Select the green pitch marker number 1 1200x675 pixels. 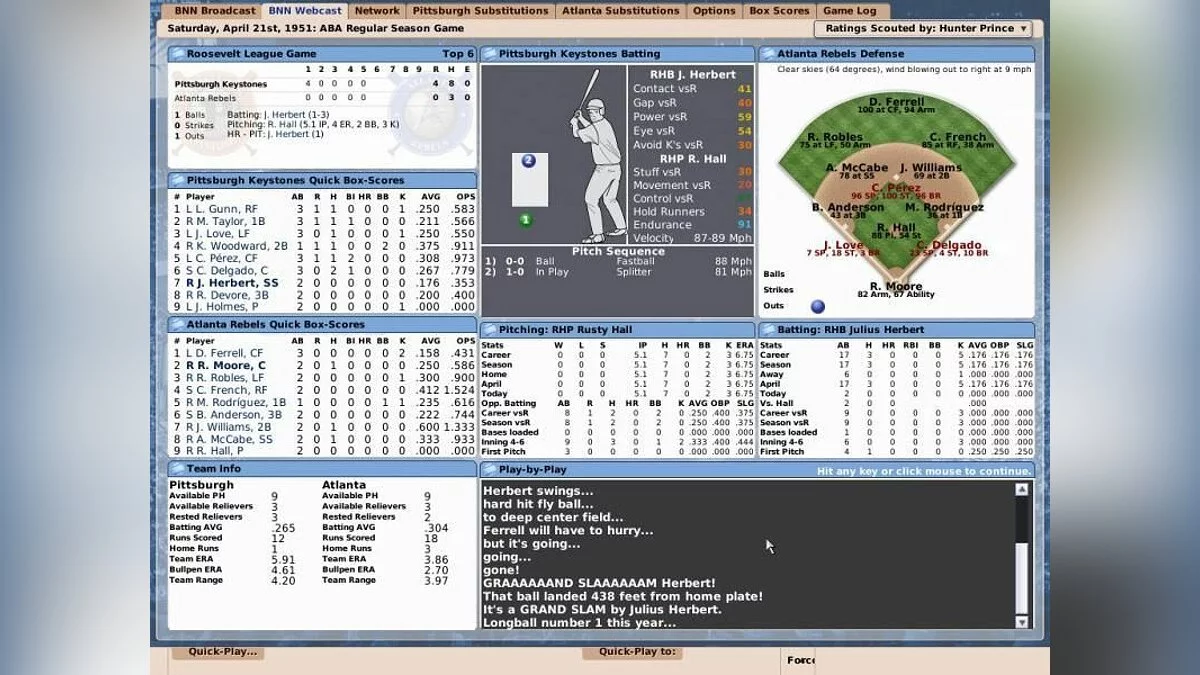526,220
